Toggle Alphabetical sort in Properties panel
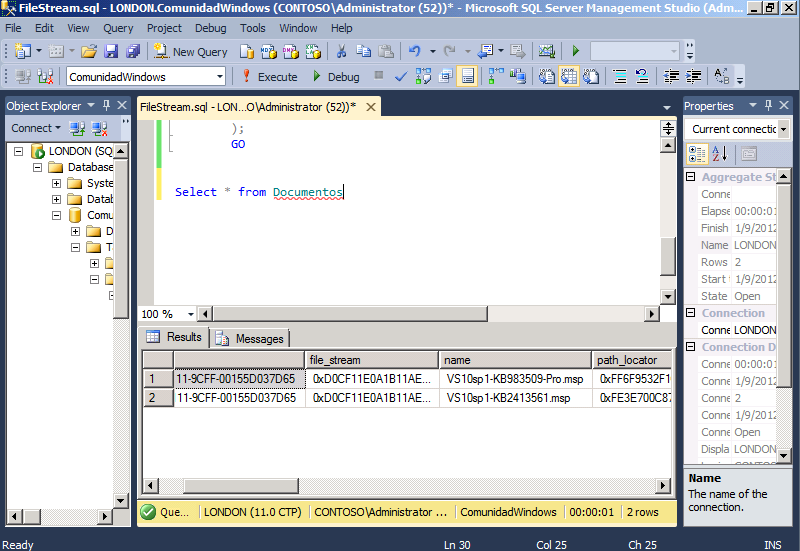This screenshot has width=800, height=551. 719,154
